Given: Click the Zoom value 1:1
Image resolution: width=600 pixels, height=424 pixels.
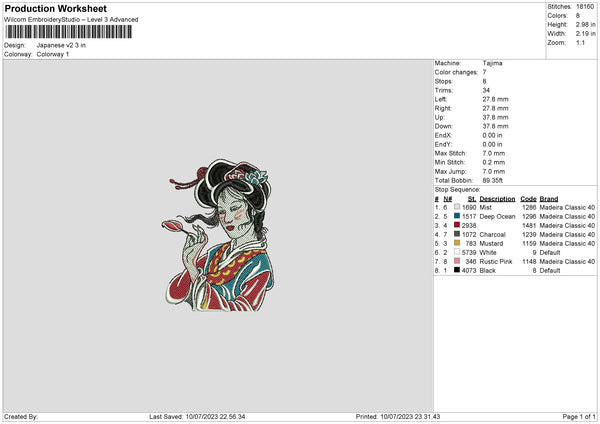Looking at the screenshot, I should [580, 42].
